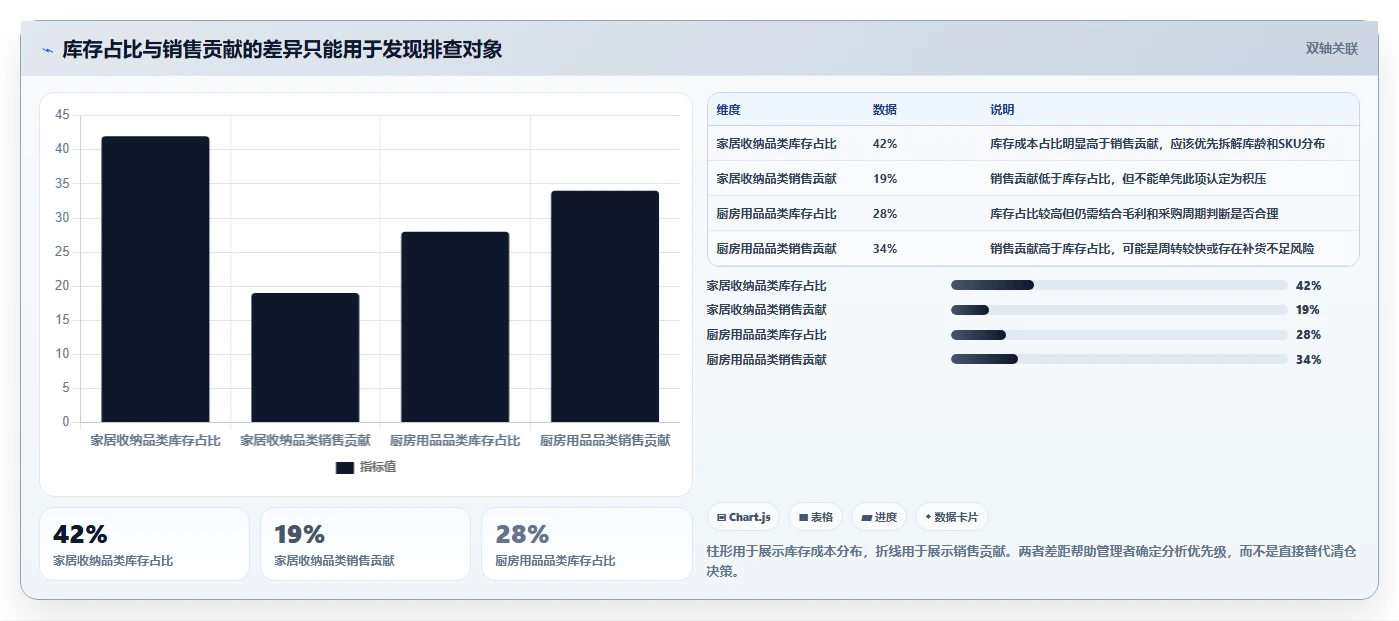Viewport: 1399px width, 621px height.
Task: Click the x-axis label 家居收纳品类库存占比
Action: (x=155, y=440)
